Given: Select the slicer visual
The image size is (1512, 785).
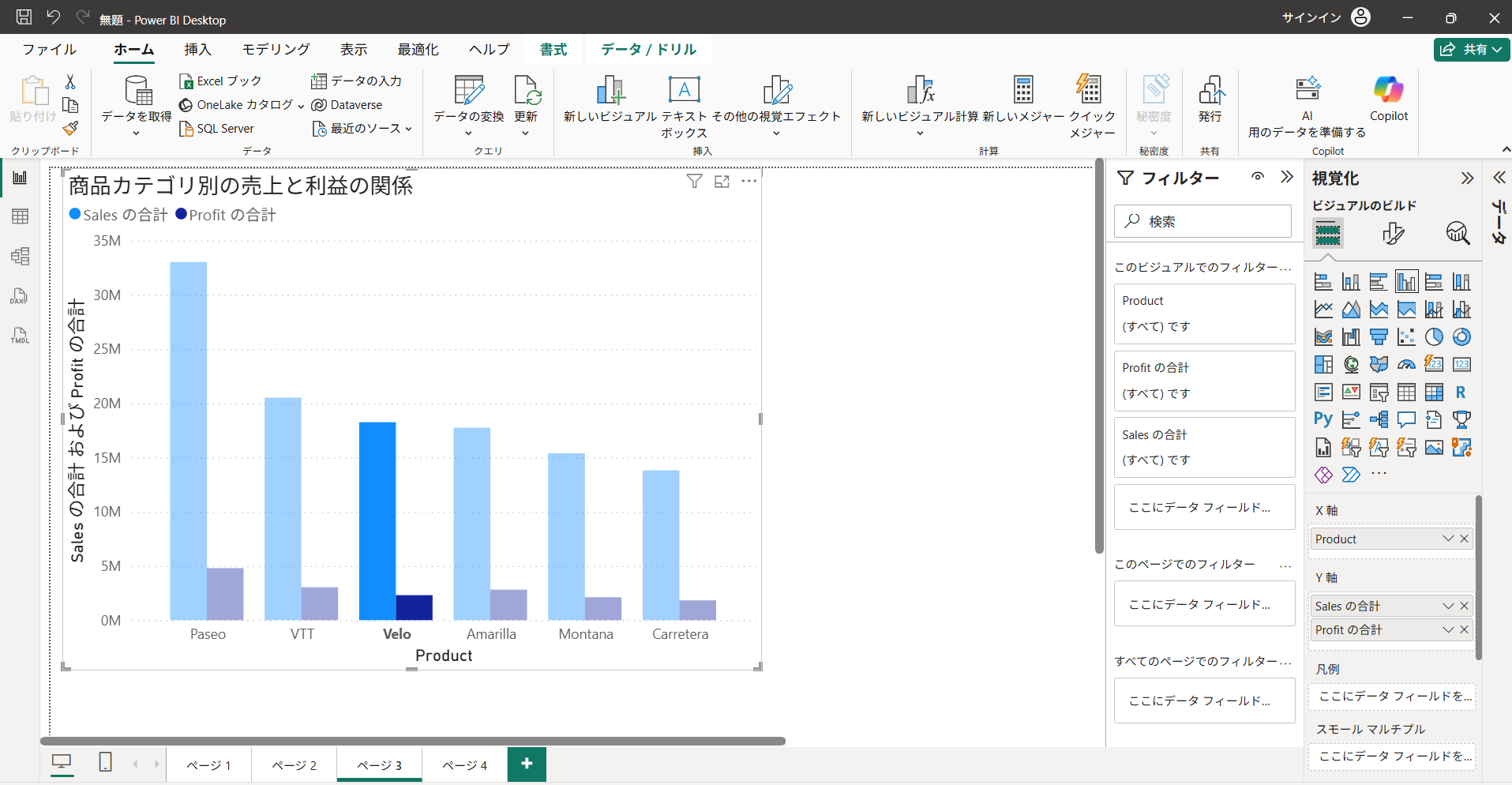Looking at the screenshot, I should [x=1379, y=392].
